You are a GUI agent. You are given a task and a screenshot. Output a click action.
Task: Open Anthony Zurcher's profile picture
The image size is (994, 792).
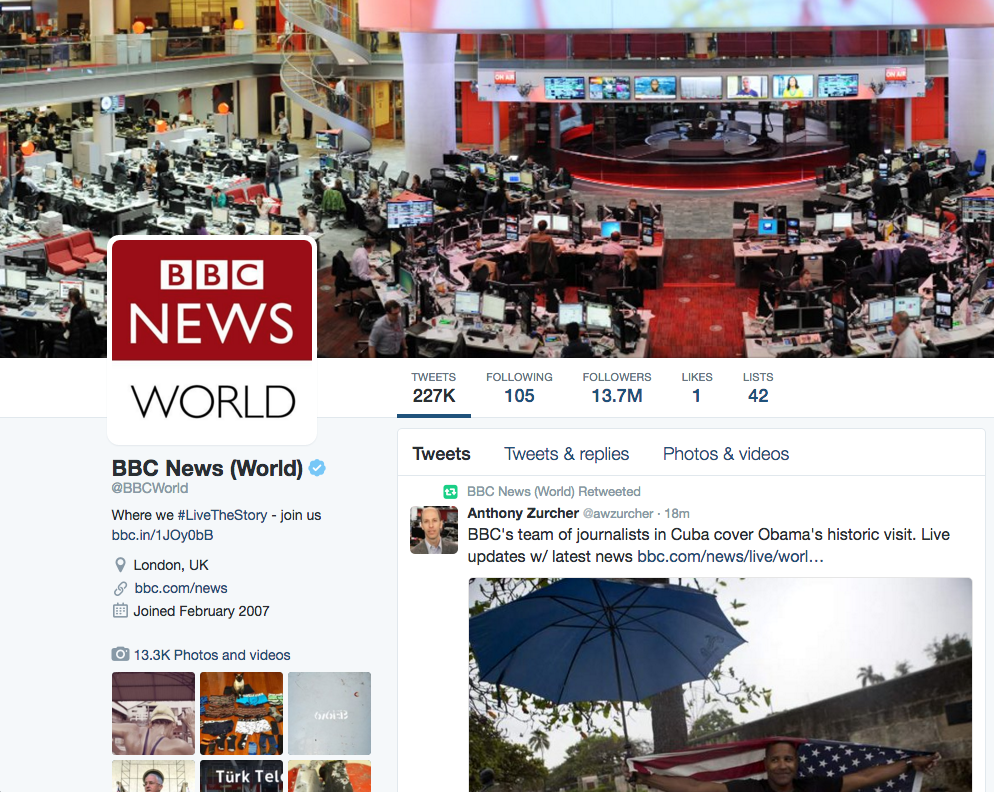(x=434, y=530)
